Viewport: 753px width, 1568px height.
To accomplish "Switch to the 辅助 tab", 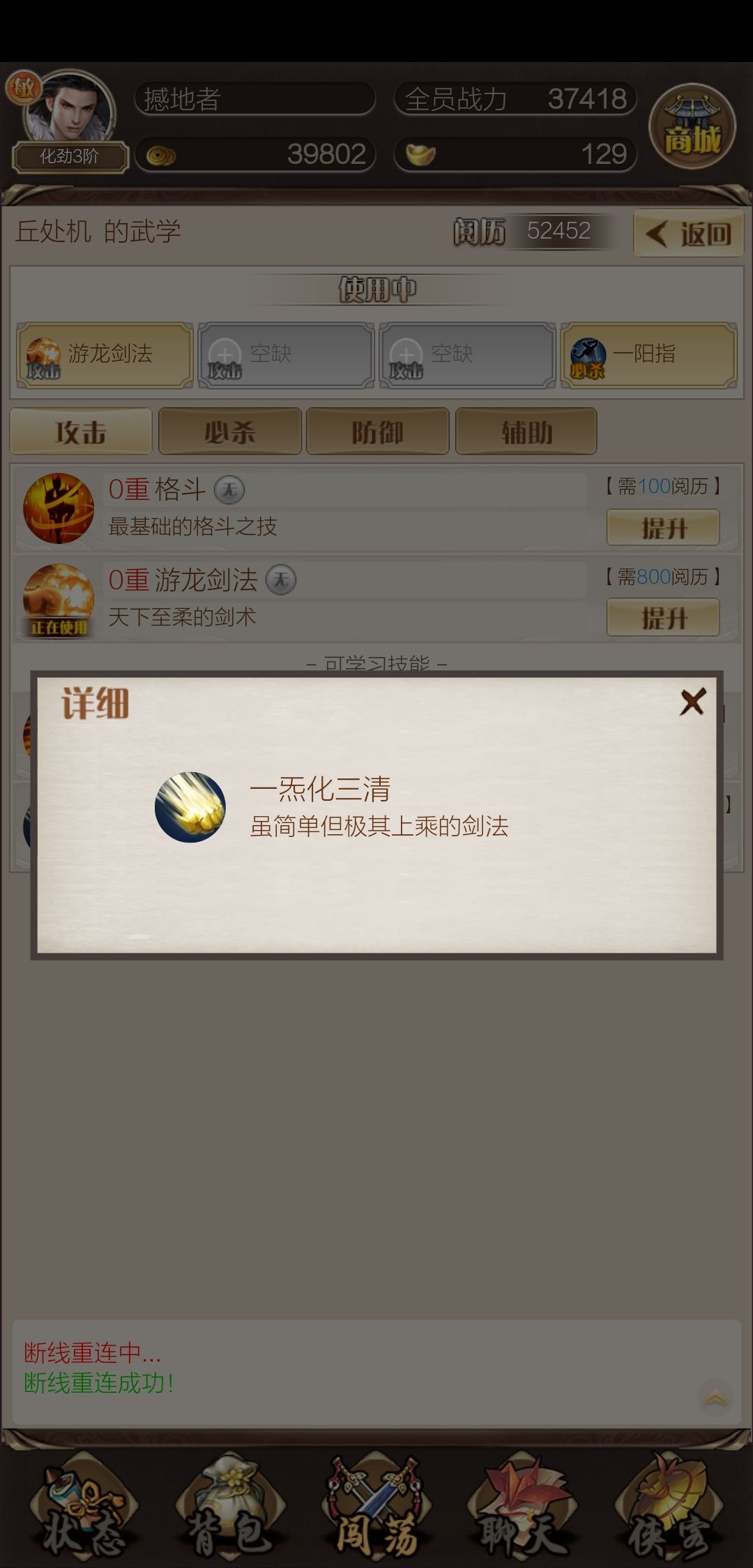I will point(526,432).
